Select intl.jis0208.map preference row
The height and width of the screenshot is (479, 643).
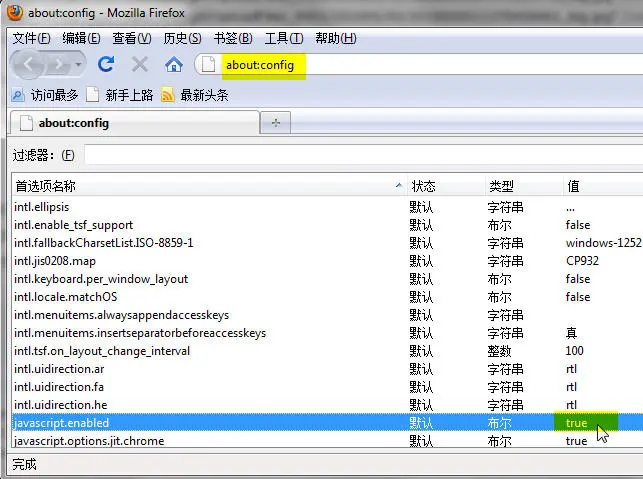point(327,261)
